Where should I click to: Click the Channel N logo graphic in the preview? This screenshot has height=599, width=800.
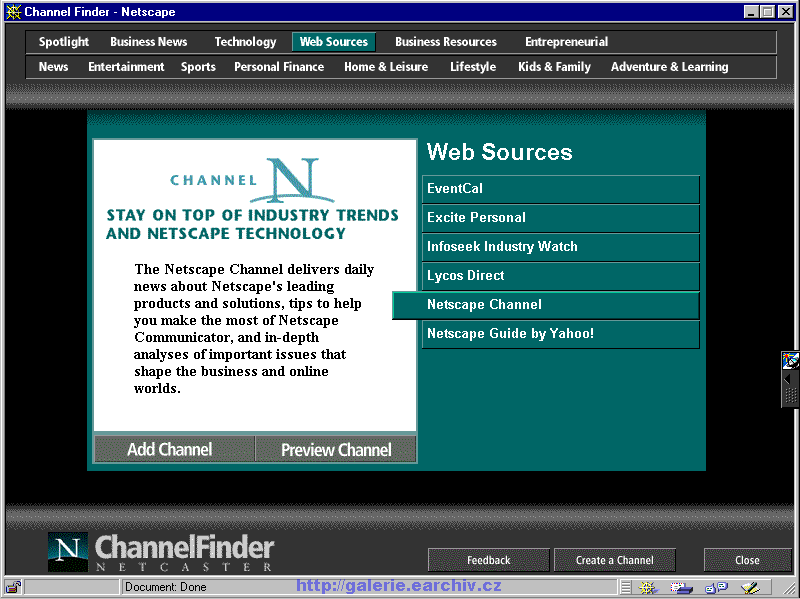click(x=253, y=180)
